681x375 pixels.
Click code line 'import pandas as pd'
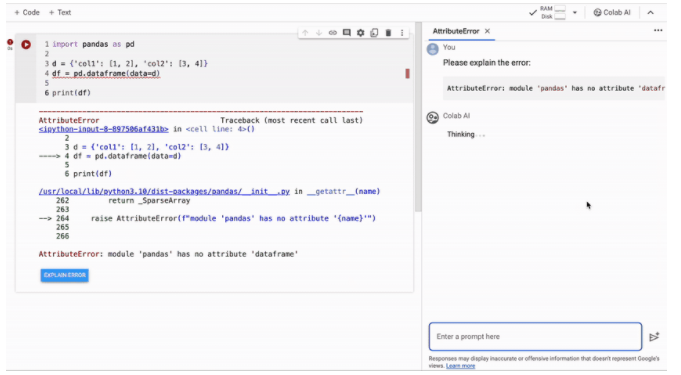coord(93,44)
